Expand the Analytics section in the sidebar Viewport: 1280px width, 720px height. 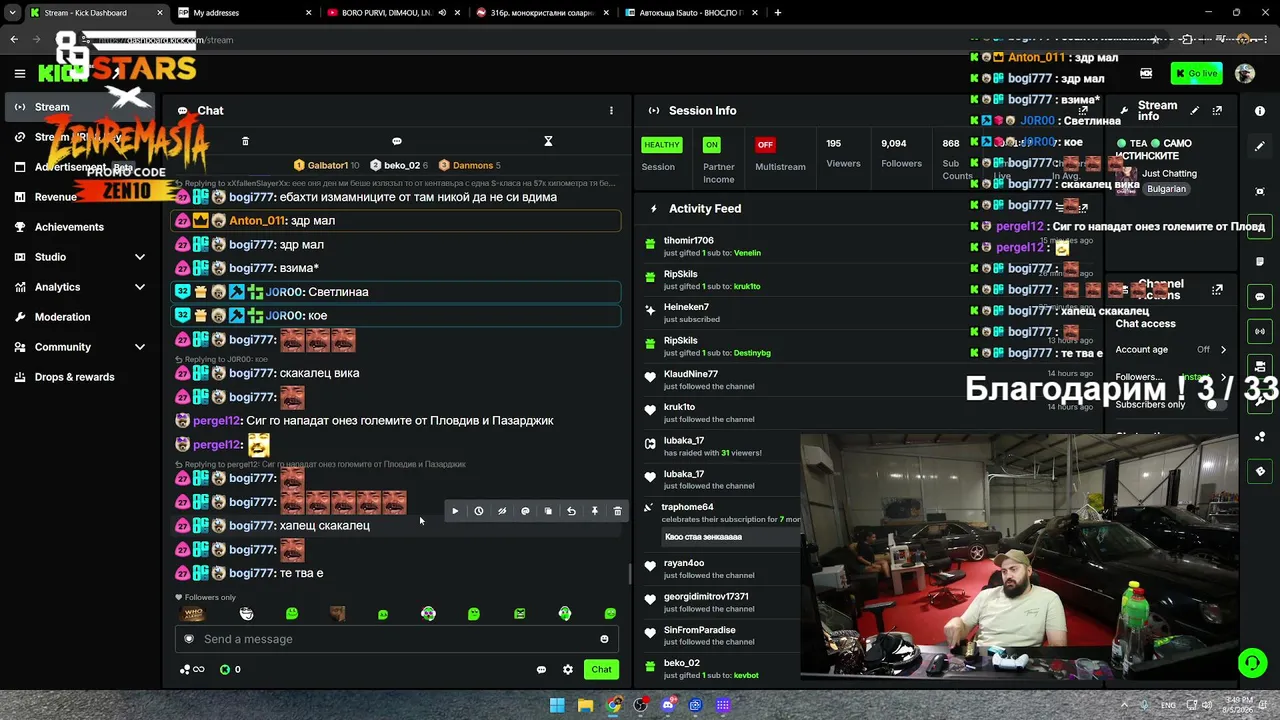click(139, 287)
